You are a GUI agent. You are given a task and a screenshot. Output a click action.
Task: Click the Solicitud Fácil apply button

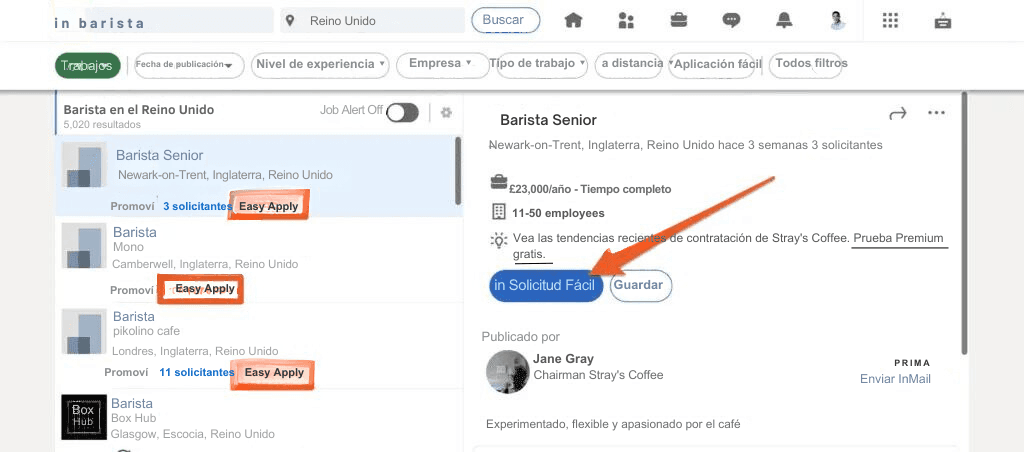click(546, 285)
